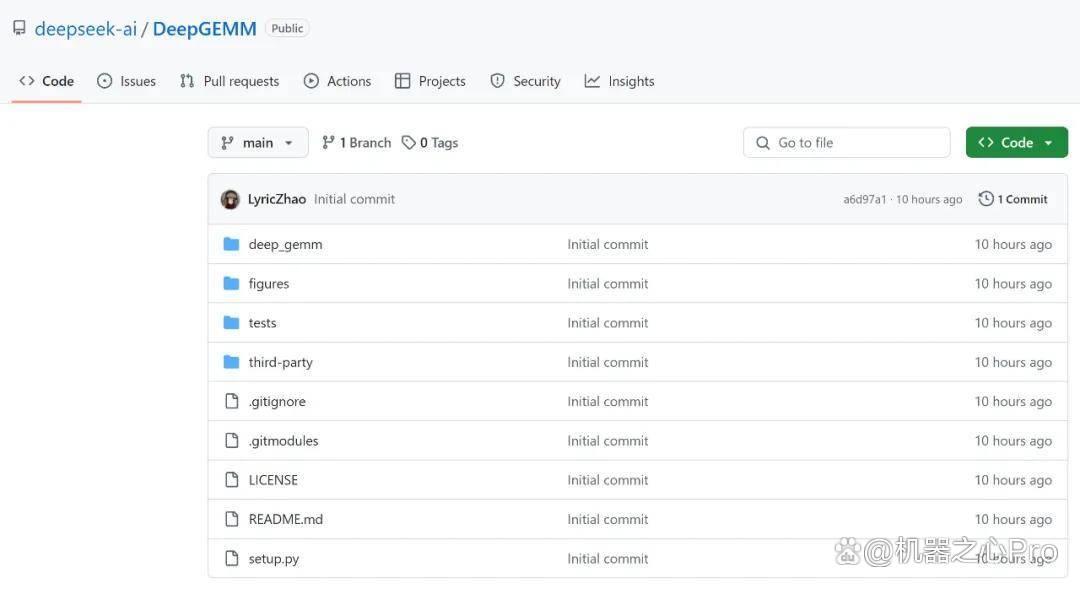Open the Pull requests tab
The image size is (1080, 589).
(229, 81)
